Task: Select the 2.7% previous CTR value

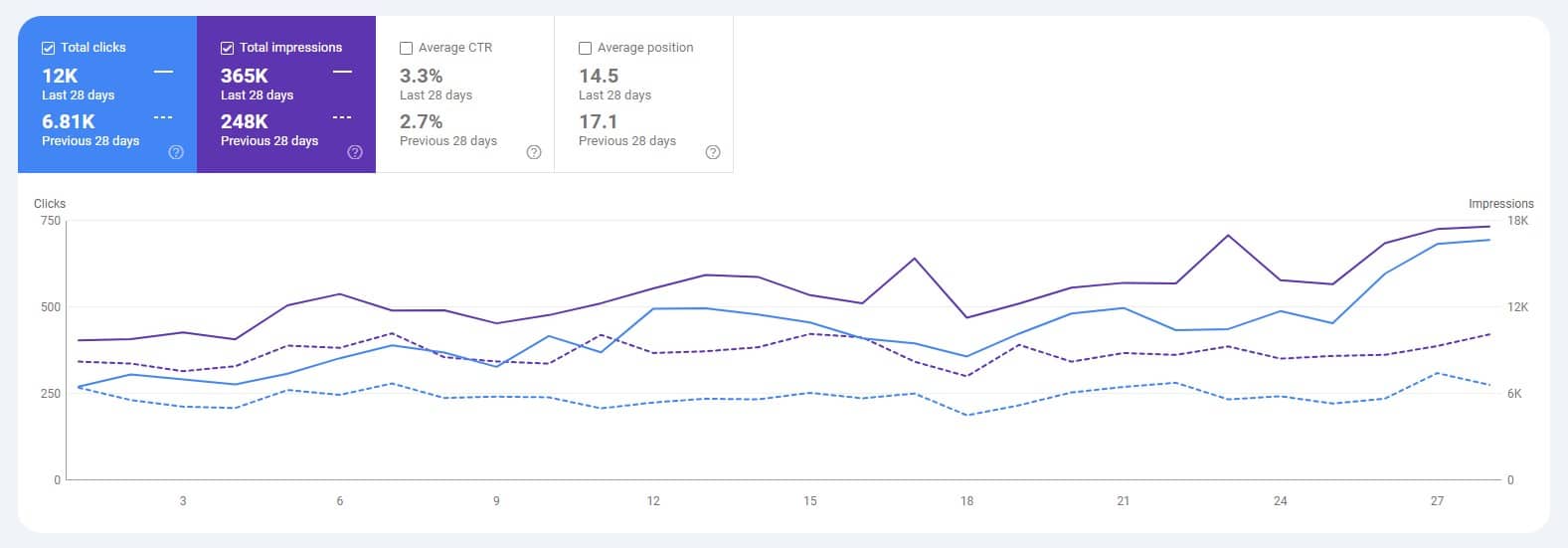Action: coord(422,121)
